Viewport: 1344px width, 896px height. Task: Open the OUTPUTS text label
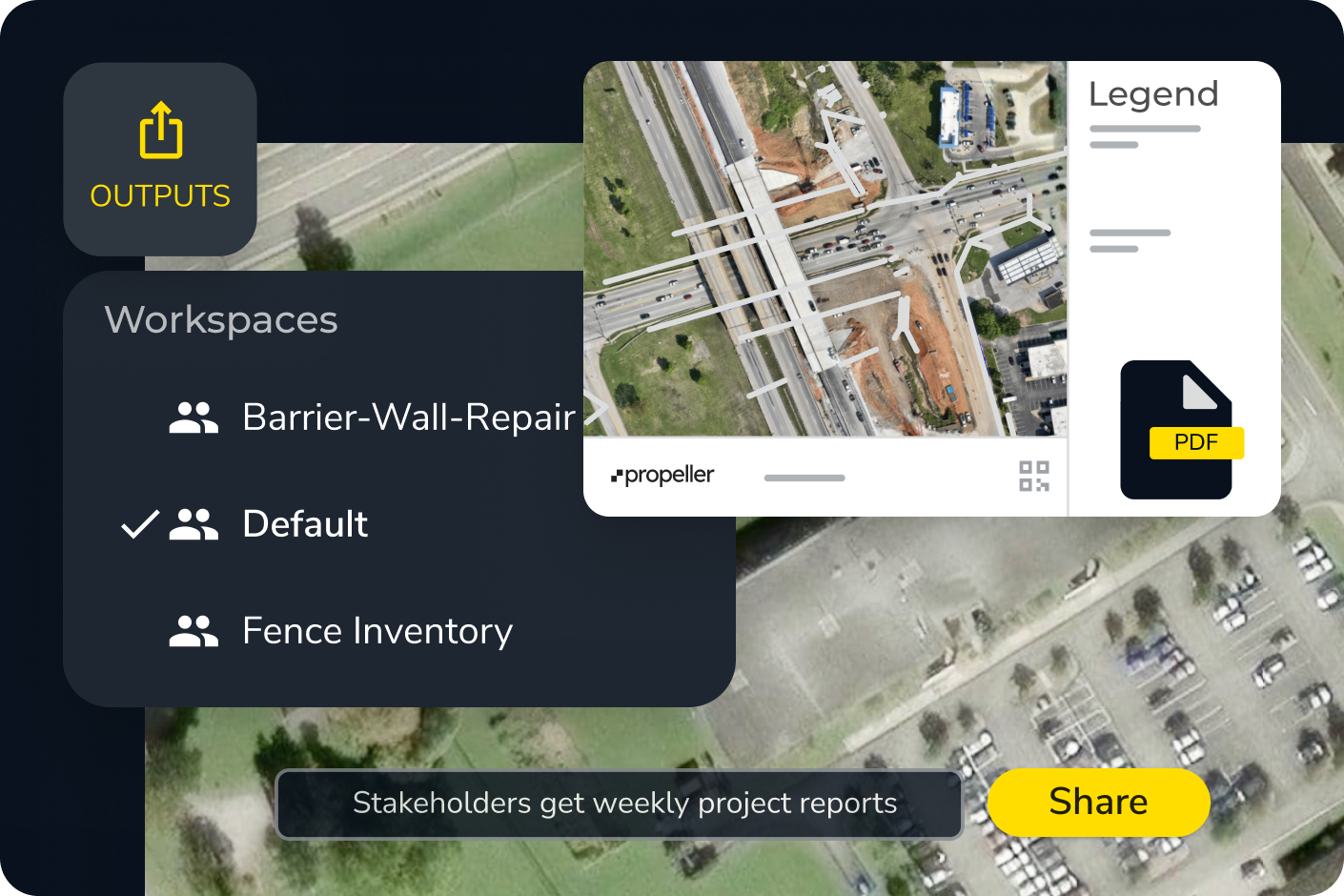160,196
